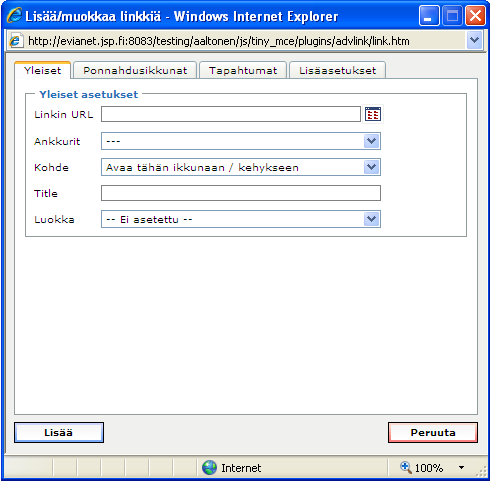Click the zoom magnifier icon in status bar

point(406,467)
